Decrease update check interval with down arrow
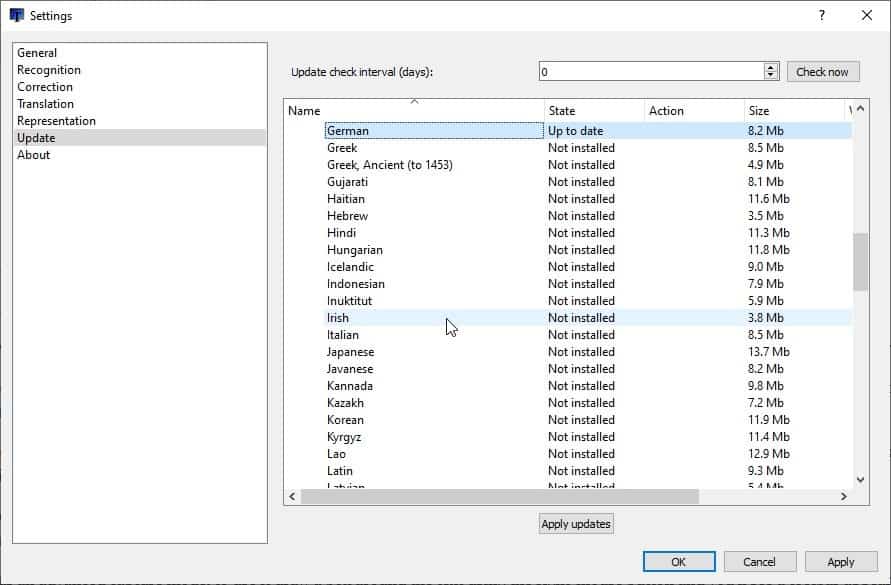Image resolution: width=891 pixels, height=585 pixels. pos(771,76)
